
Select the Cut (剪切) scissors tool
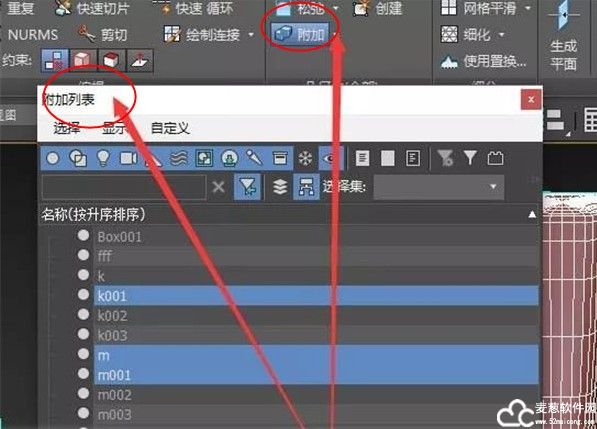pos(102,35)
